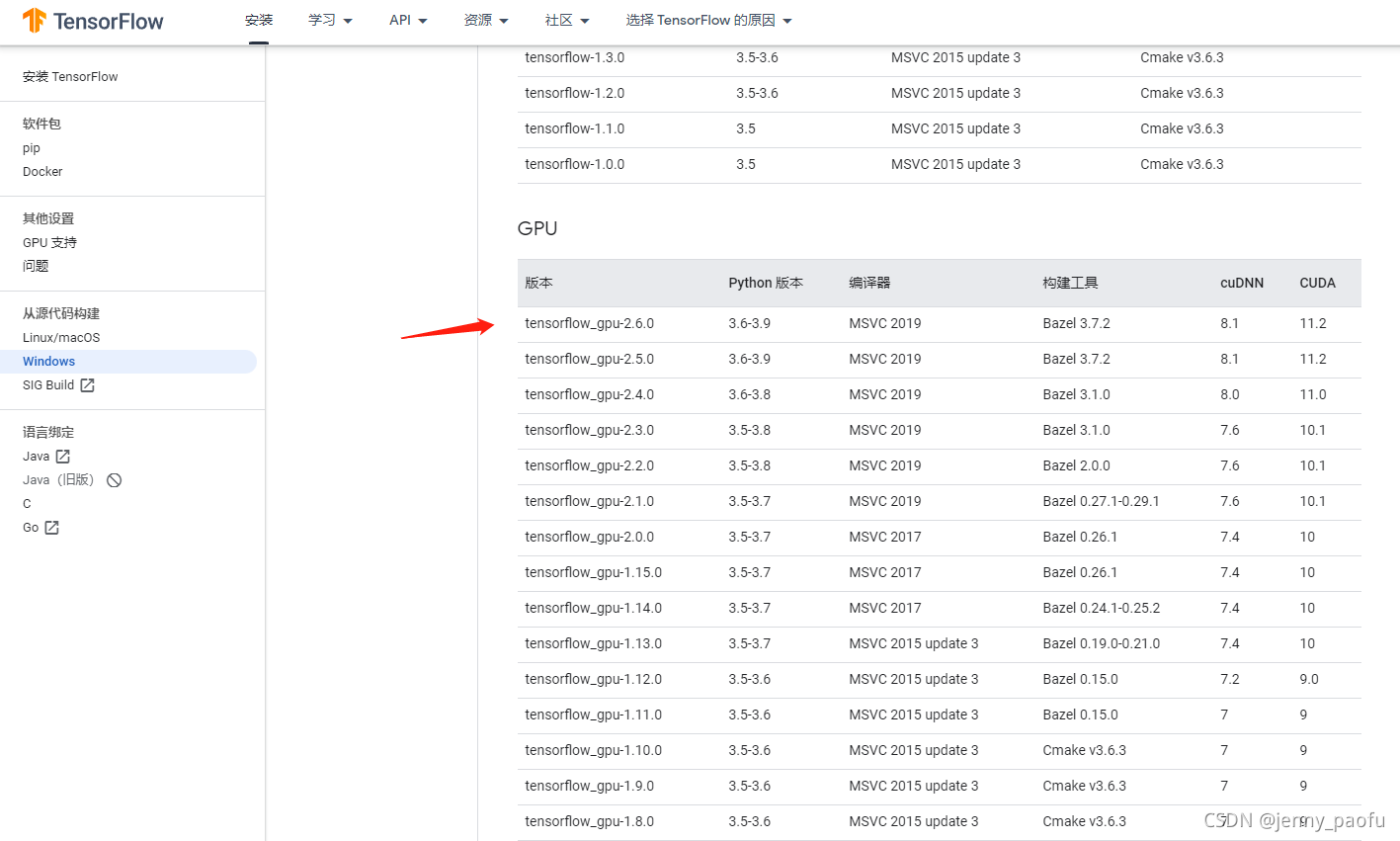Open SIG Build sidebar link
The height and width of the screenshot is (841, 1400).
[48, 385]
